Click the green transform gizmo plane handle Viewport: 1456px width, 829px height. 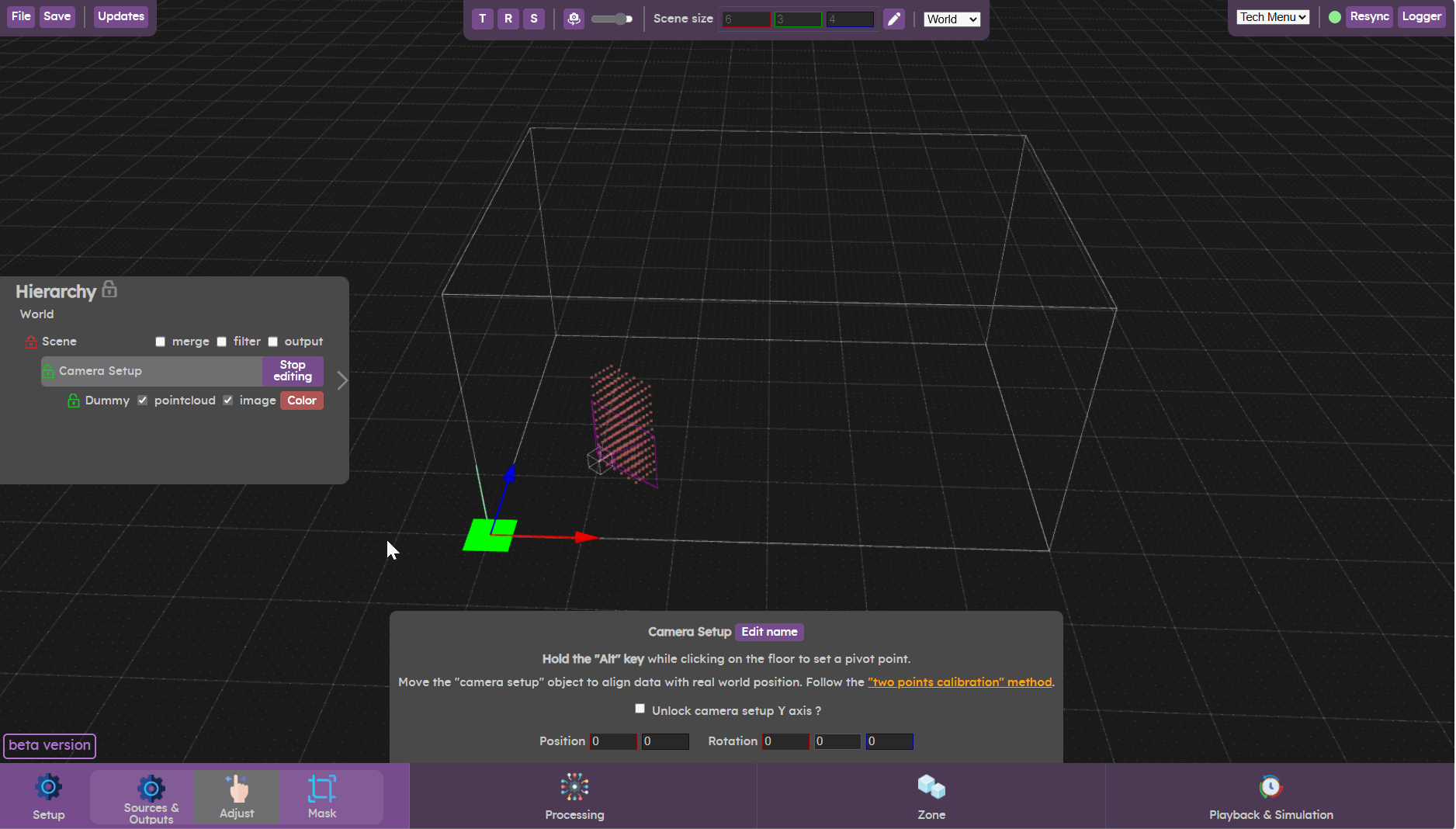(x=490, y=536)
